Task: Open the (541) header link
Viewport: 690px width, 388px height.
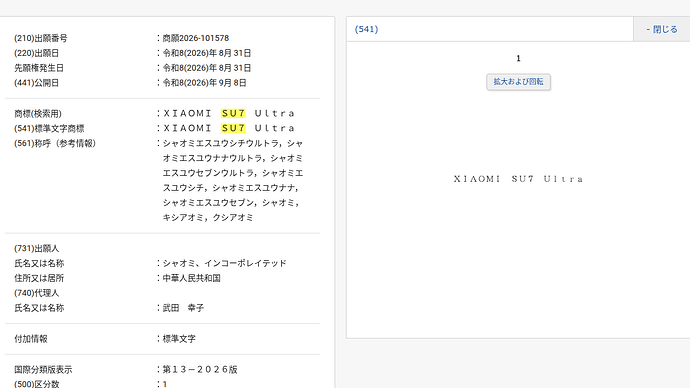Action: [367, 29]
